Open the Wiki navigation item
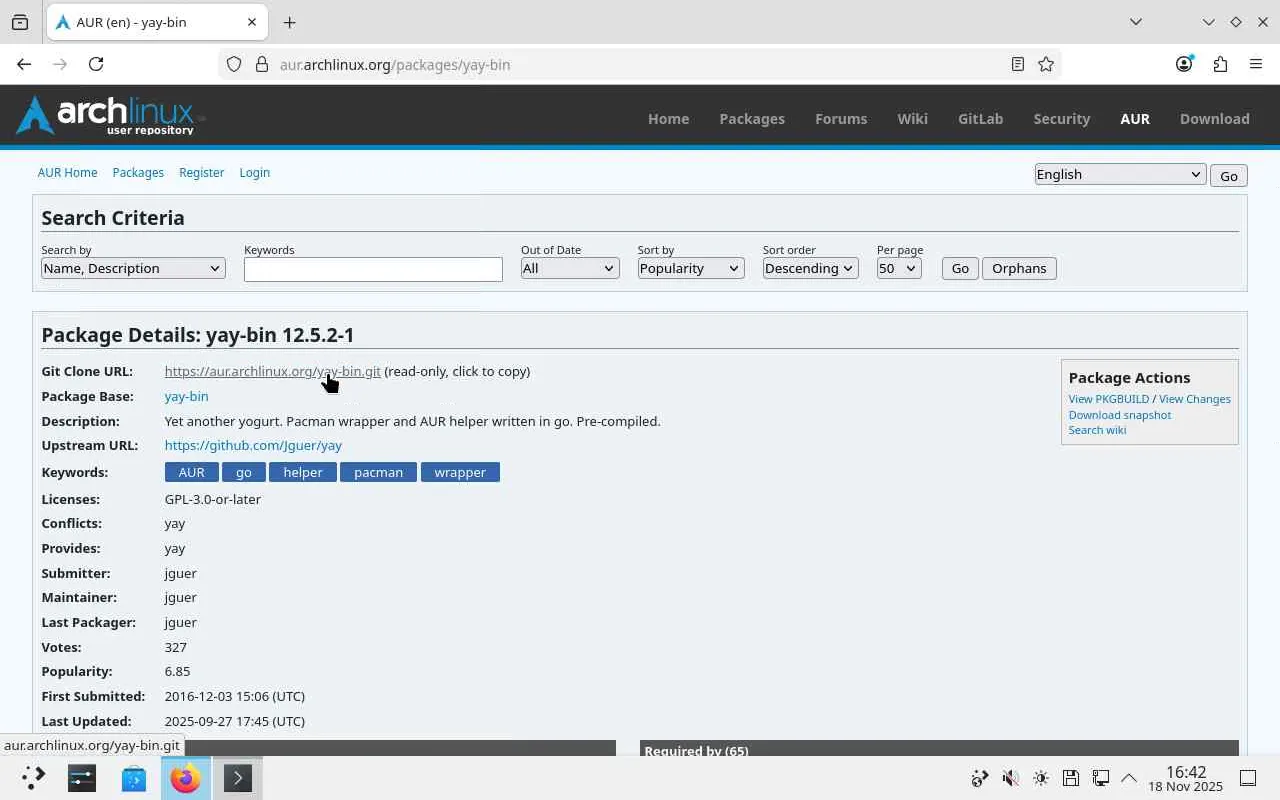Image resolution: width=1280 pixels, height=800 pixels. [912, 118]
